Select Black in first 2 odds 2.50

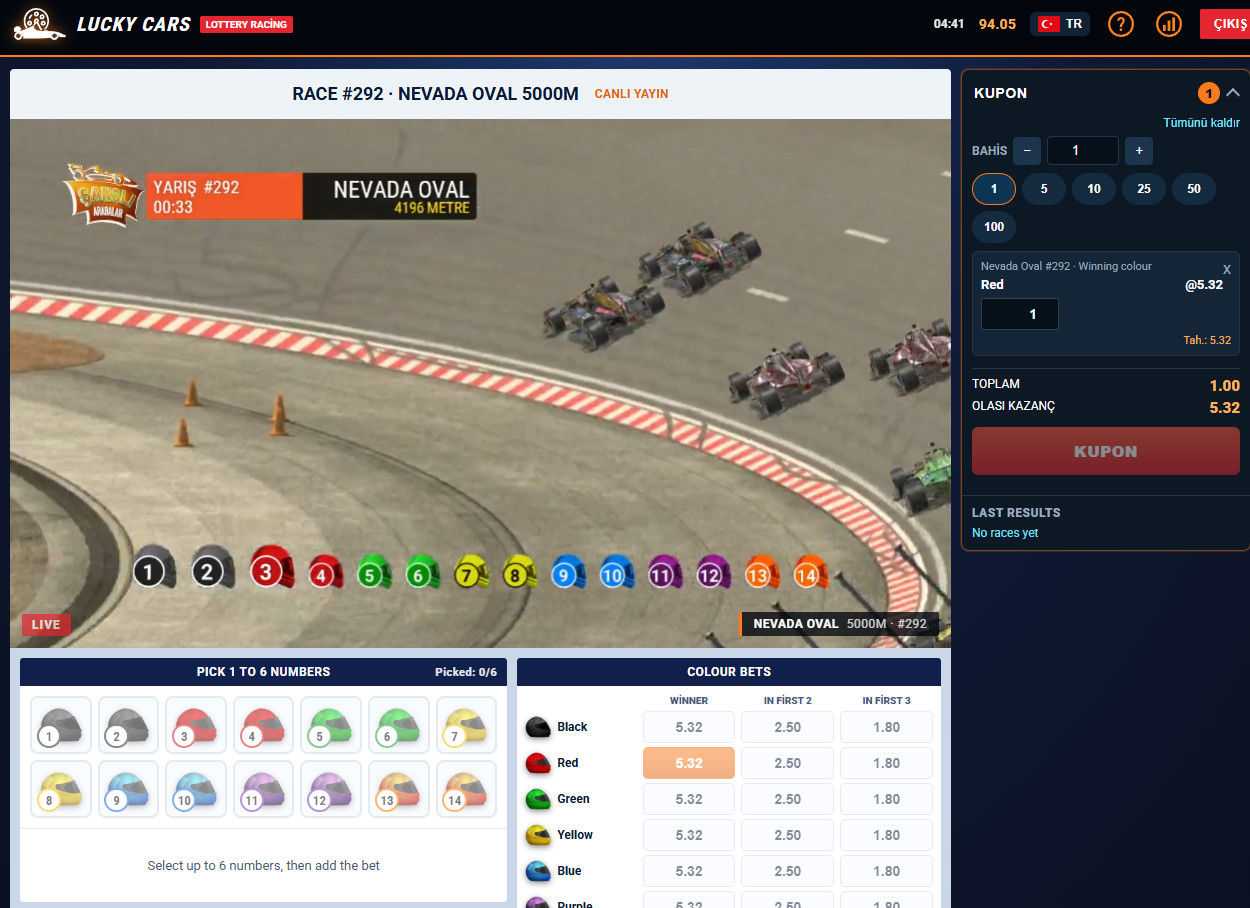point(788,727)
